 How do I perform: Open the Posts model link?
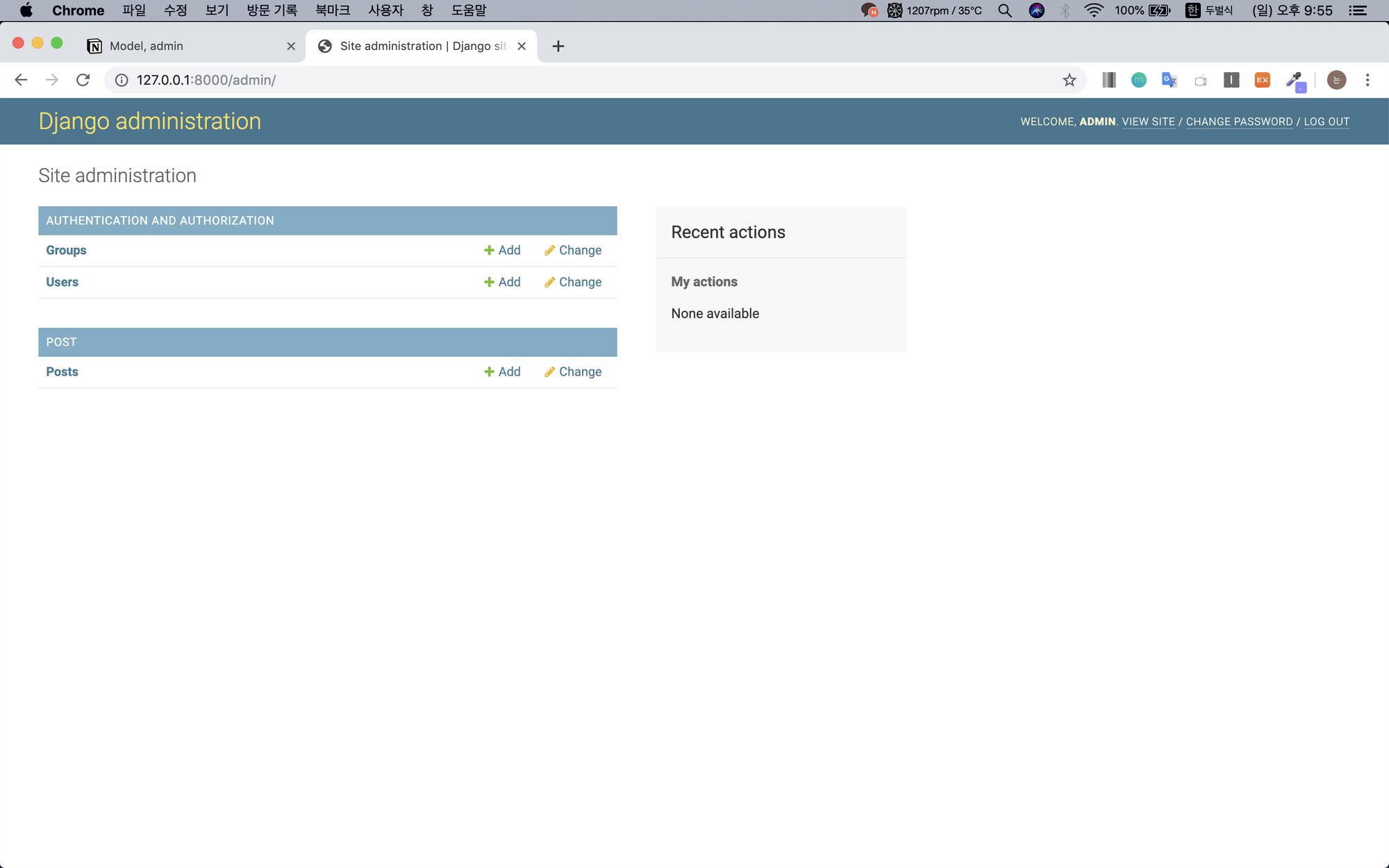click(x=62, y=372)
